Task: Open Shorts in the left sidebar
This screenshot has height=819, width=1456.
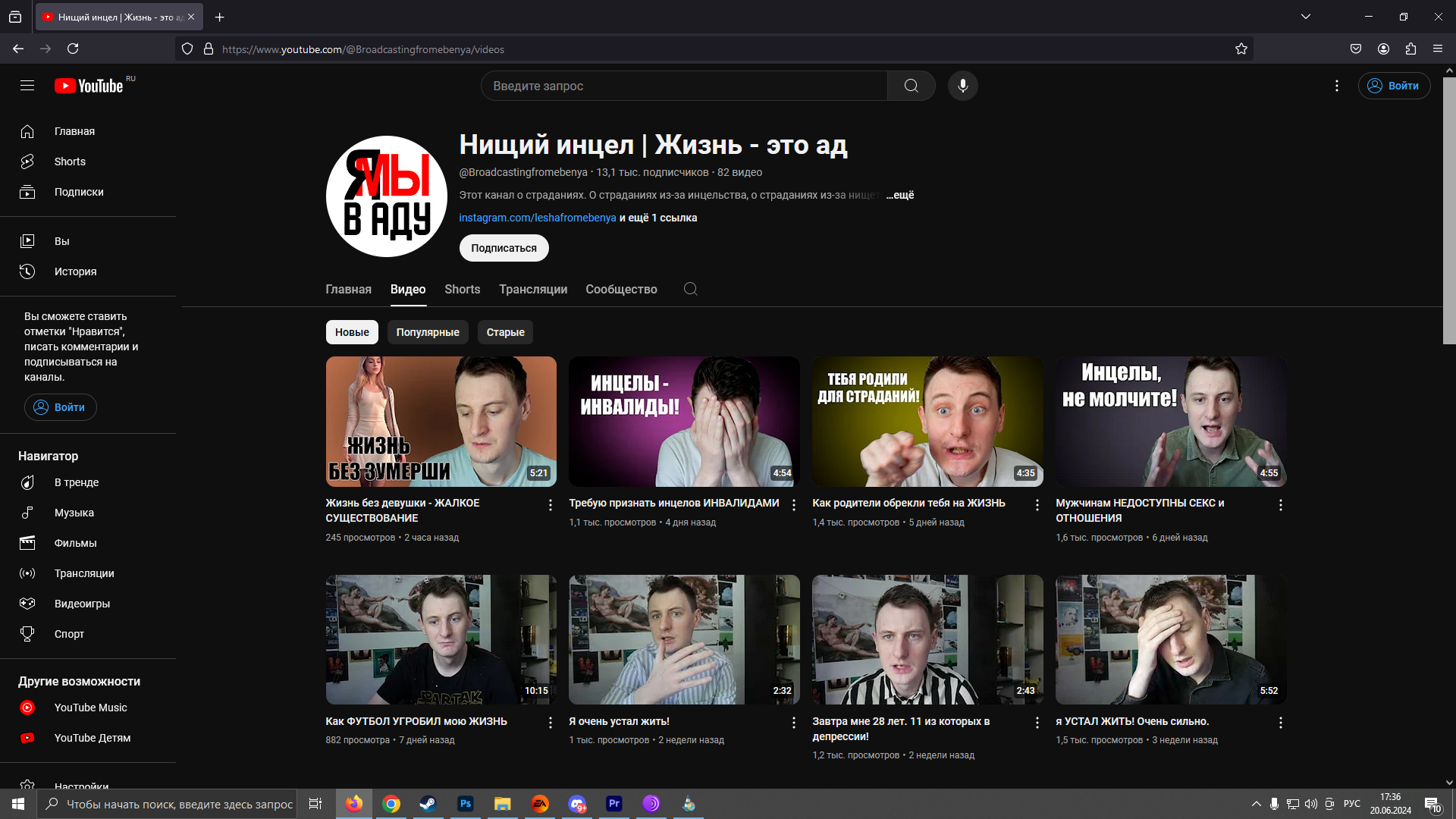Action: pyautogui.click(x=70, y=162)
